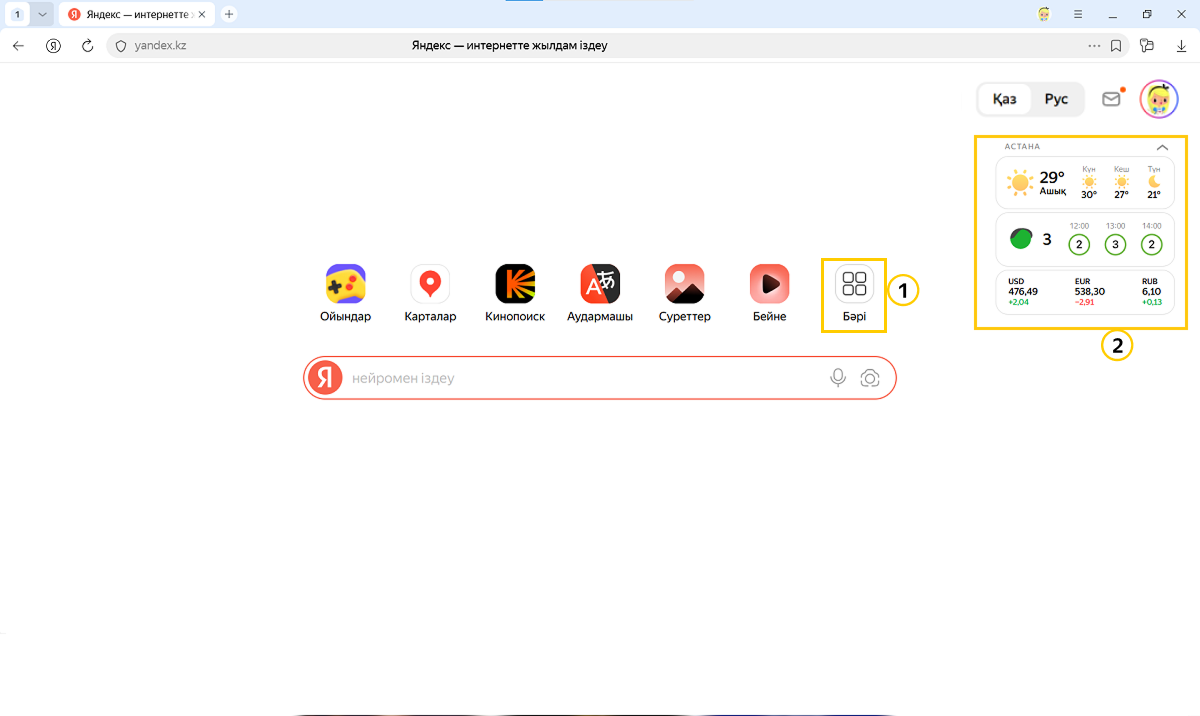Switch interface language to Рус
The width and height of the screenshot is (1200, 716).
tap(1056, 99)
